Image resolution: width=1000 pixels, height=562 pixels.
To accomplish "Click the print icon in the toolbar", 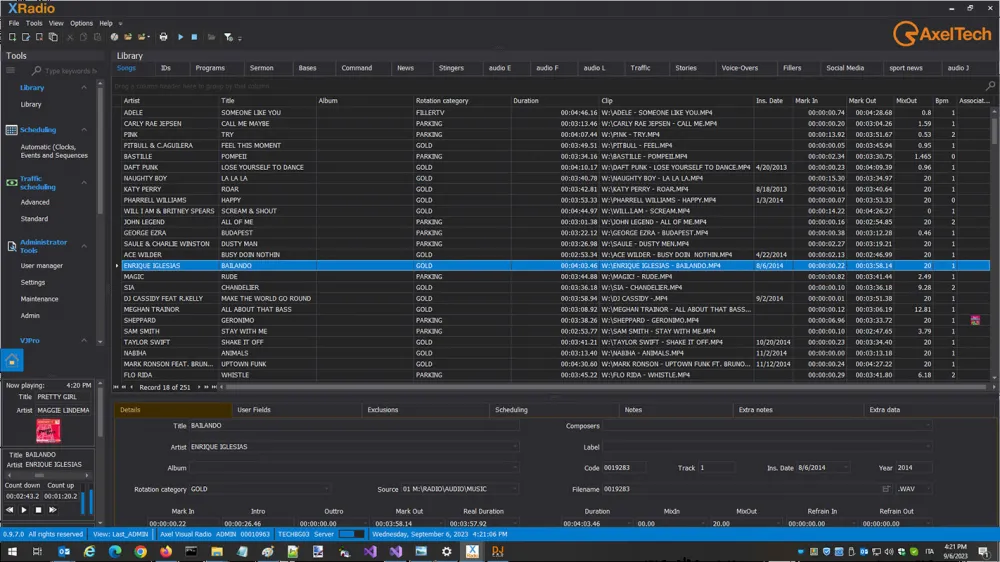I will pyautogui.click(x=164, y=37).
